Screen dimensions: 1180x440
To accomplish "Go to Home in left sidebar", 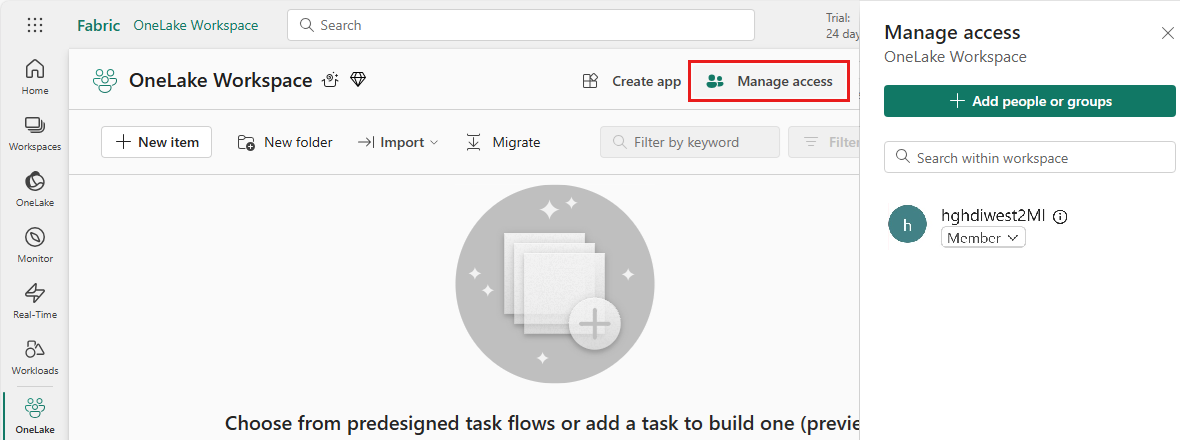I will click(x=35, y=77).
